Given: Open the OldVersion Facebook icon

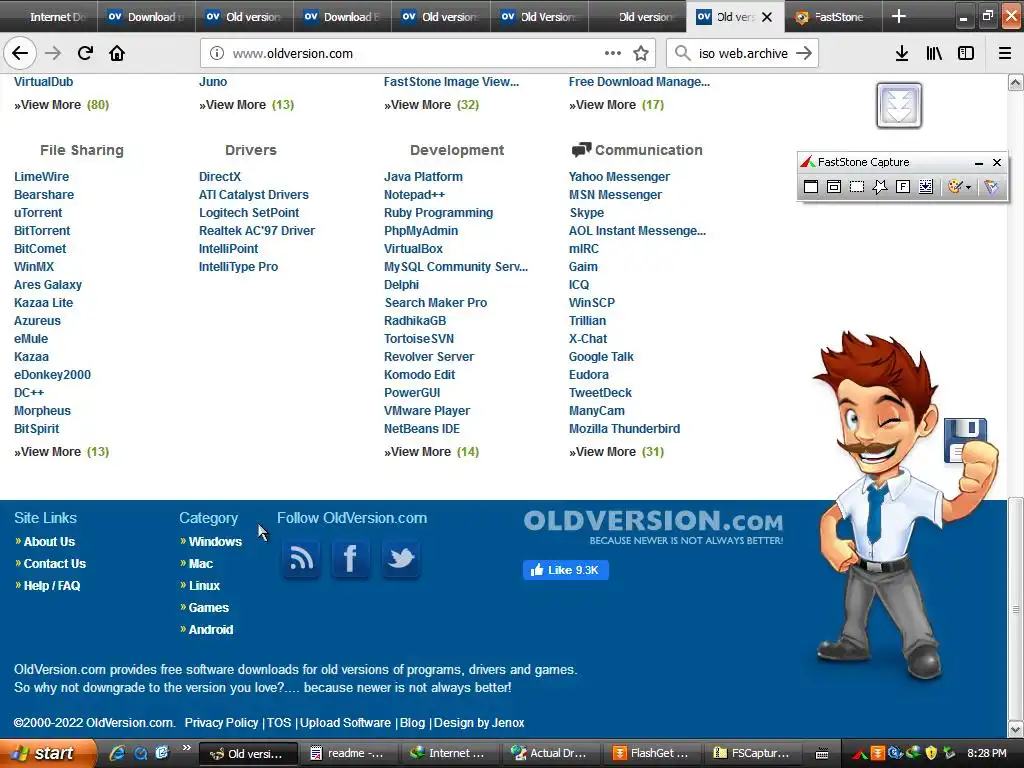Looking at the screenshot, I should tap(351, 558).
